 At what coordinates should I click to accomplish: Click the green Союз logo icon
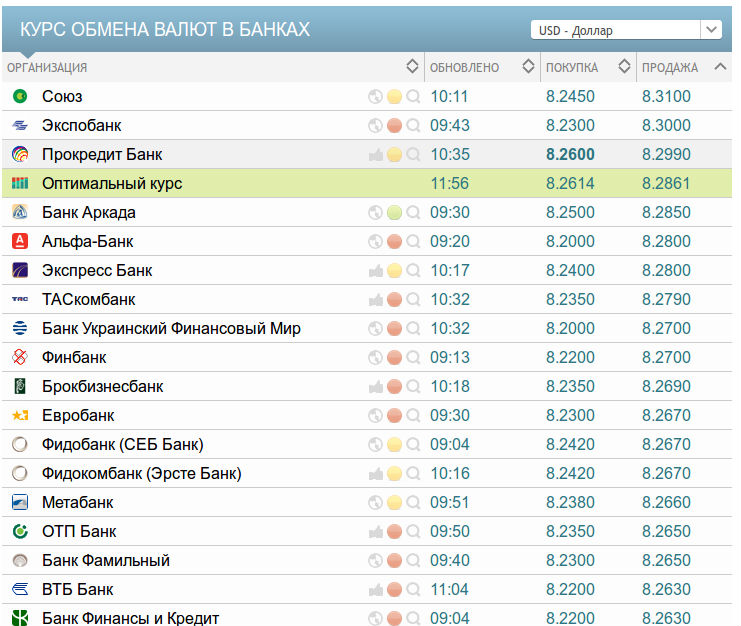pos(20,96)
